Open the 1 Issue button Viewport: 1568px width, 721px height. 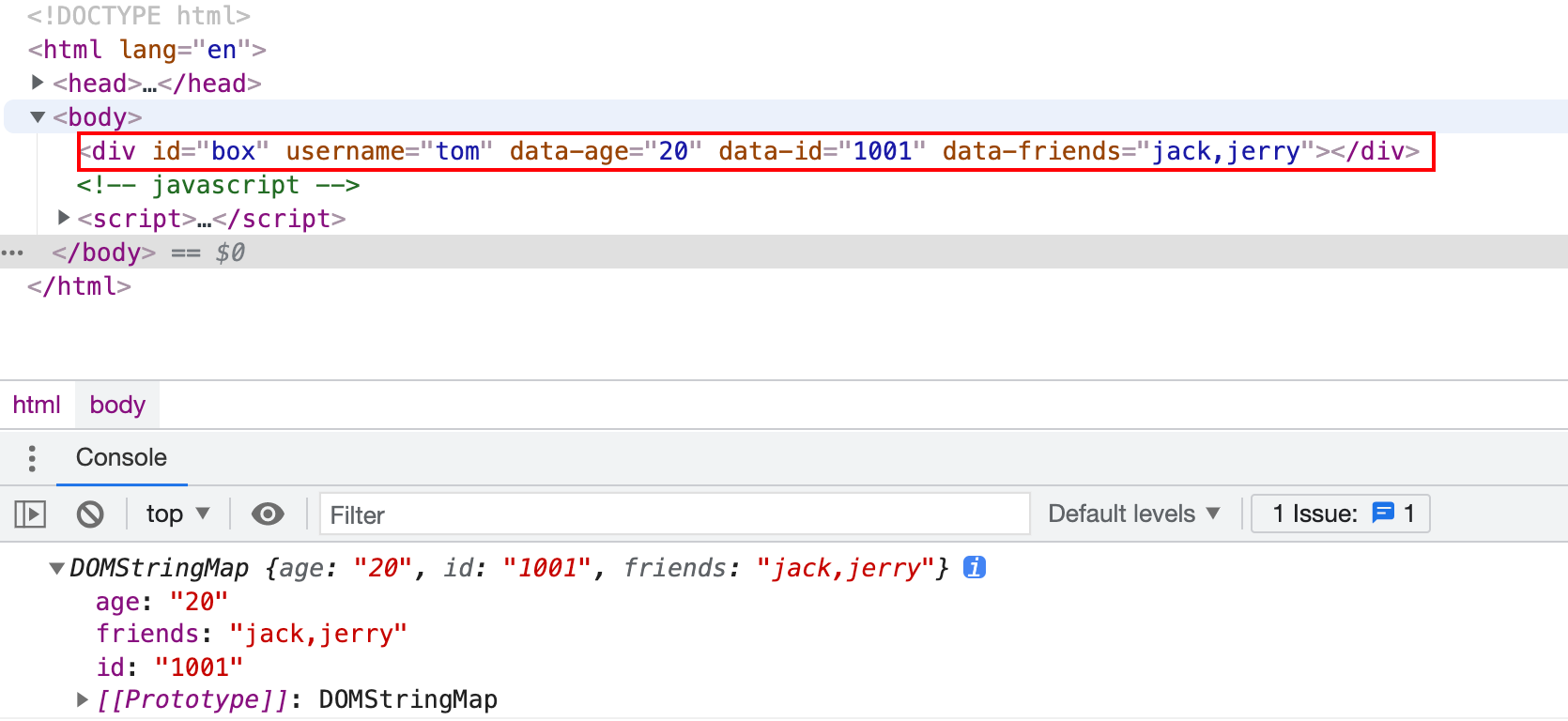pos(1341,514)
